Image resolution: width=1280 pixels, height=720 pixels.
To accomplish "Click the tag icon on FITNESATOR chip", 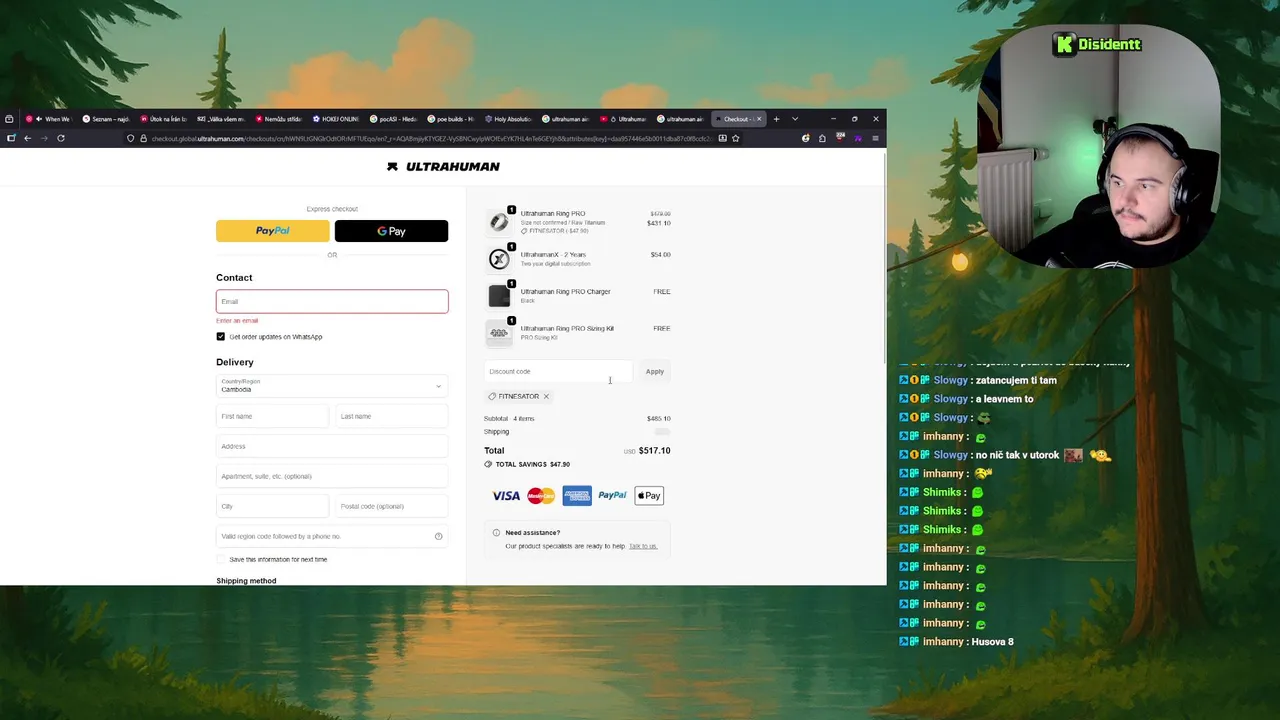I will 492,397.
